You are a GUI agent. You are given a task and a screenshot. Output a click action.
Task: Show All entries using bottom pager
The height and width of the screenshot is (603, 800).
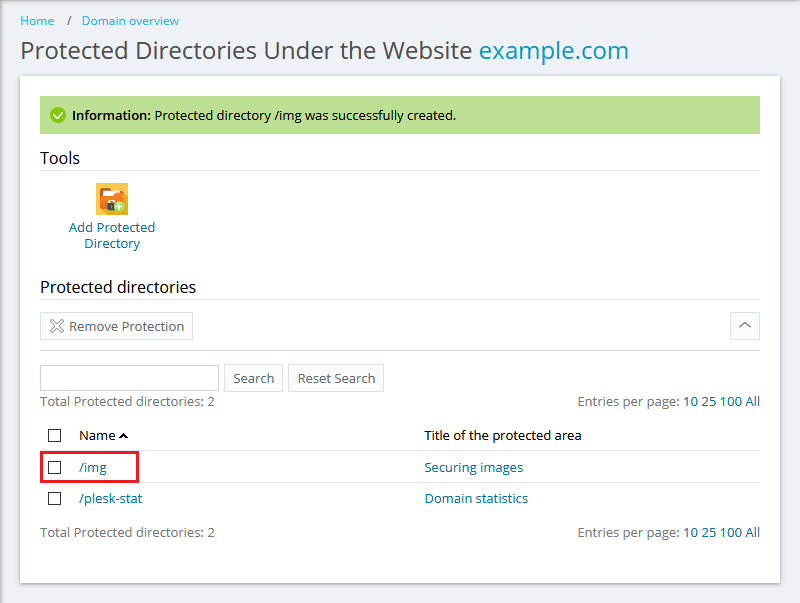(752, 533)
